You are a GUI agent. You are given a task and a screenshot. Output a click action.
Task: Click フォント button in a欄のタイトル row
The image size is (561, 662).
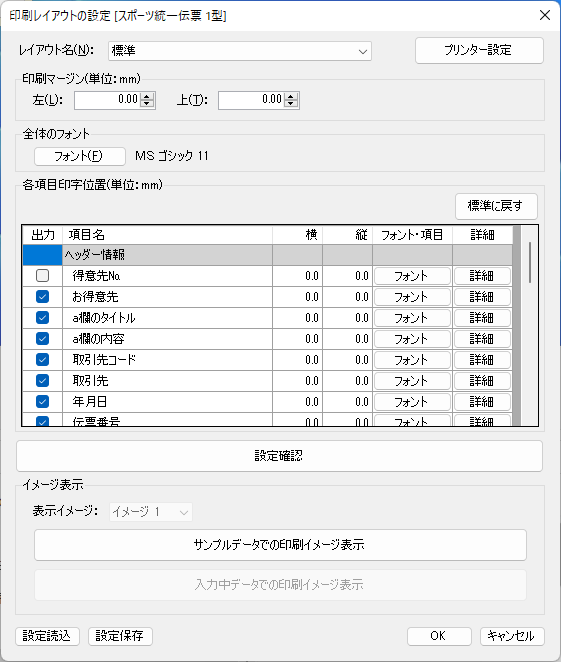pyautogui.click(x=412, y=318)
